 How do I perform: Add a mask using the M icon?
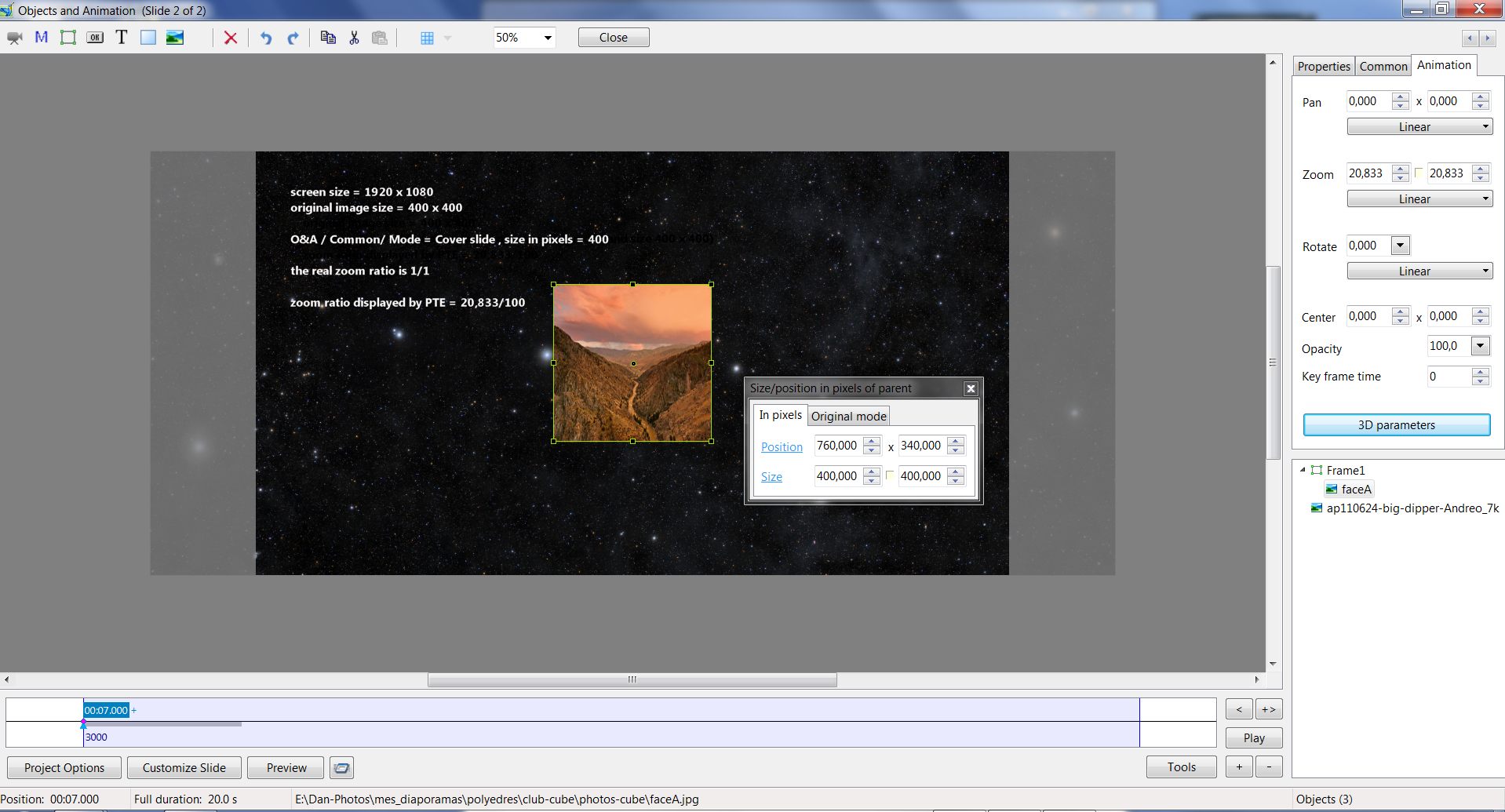pos(42,38)
